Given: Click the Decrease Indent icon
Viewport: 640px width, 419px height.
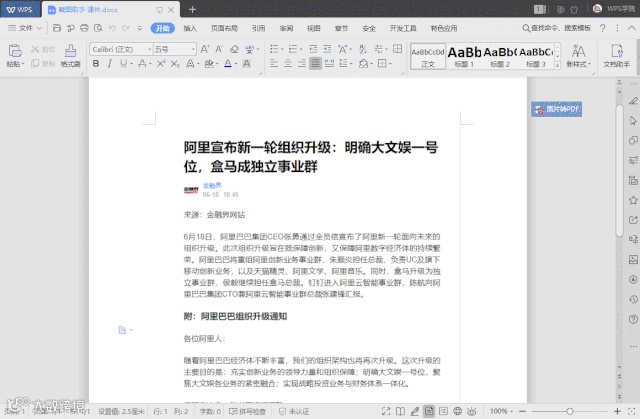Looking at the screenshot, I should tap(313, 49).
